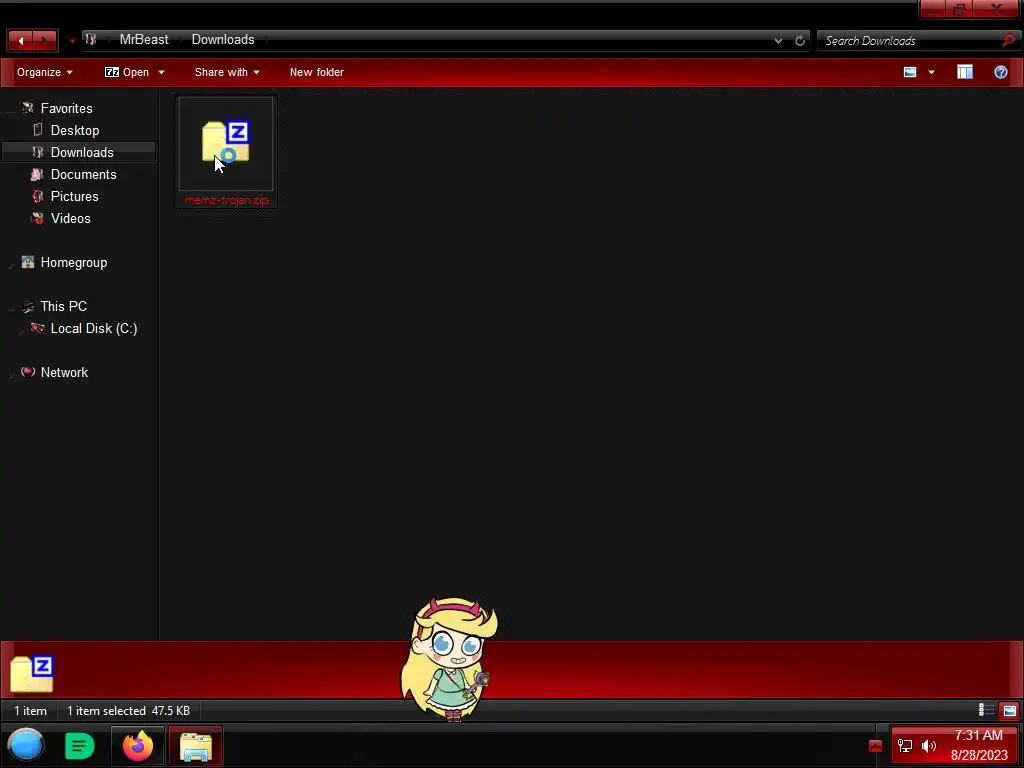Click the Pictures sidebar icon
Screen dimensions: 1024x768
point(38,196)
